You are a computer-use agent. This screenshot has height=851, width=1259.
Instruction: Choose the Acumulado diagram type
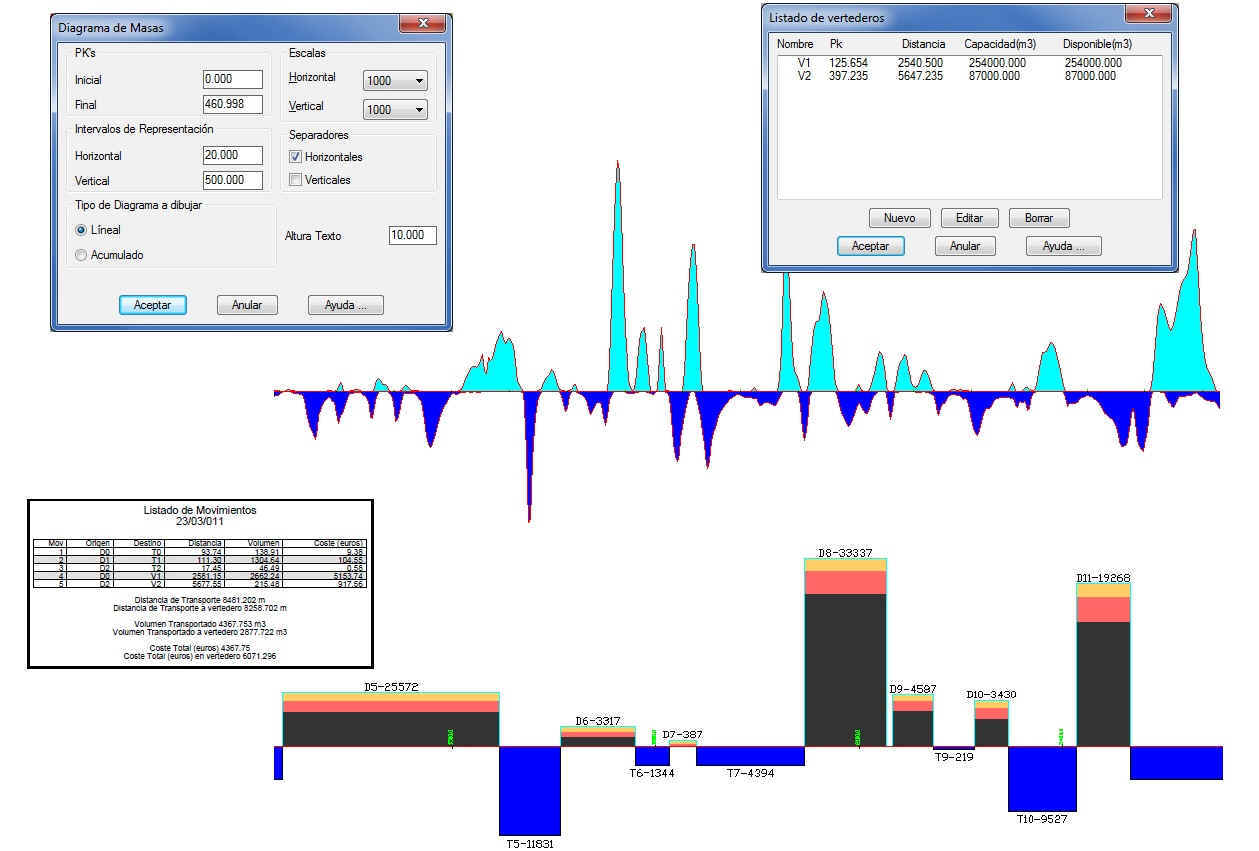coord(82,255)
